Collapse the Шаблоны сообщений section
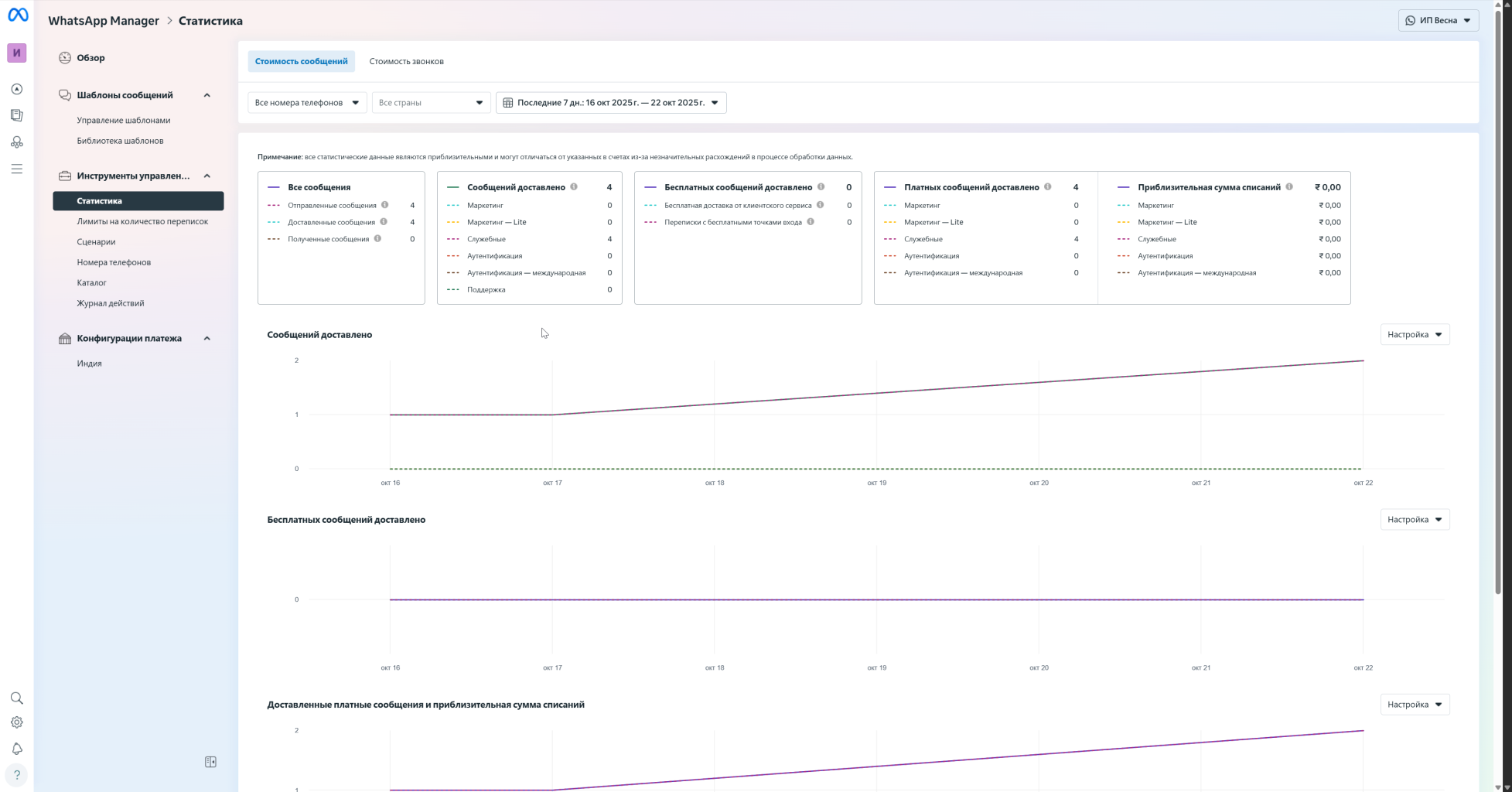Image resolution: width=1512 pixels, height=792 pixels. (206, 95)
